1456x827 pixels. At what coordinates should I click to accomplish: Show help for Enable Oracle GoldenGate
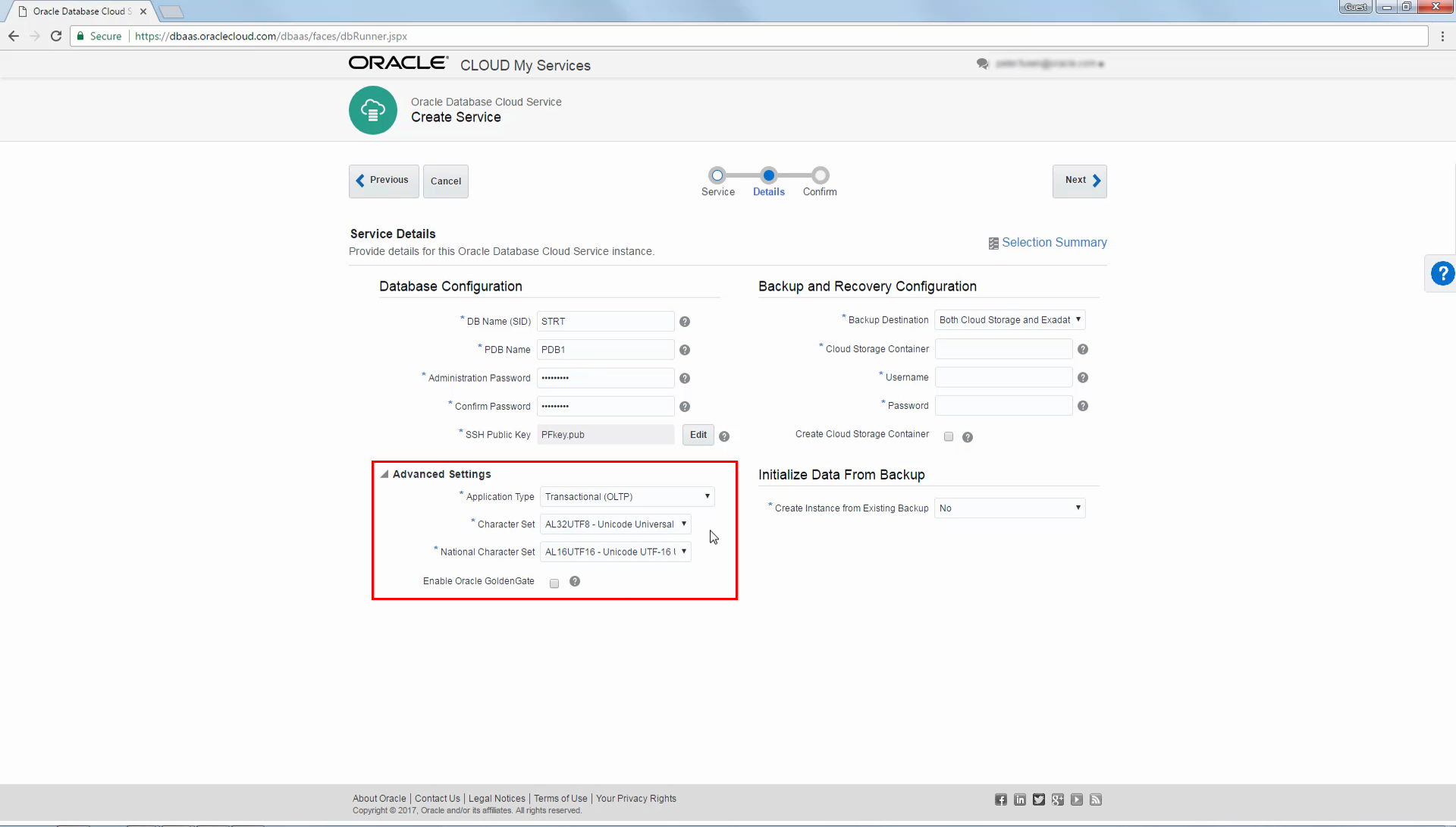(x=575, y=581)
